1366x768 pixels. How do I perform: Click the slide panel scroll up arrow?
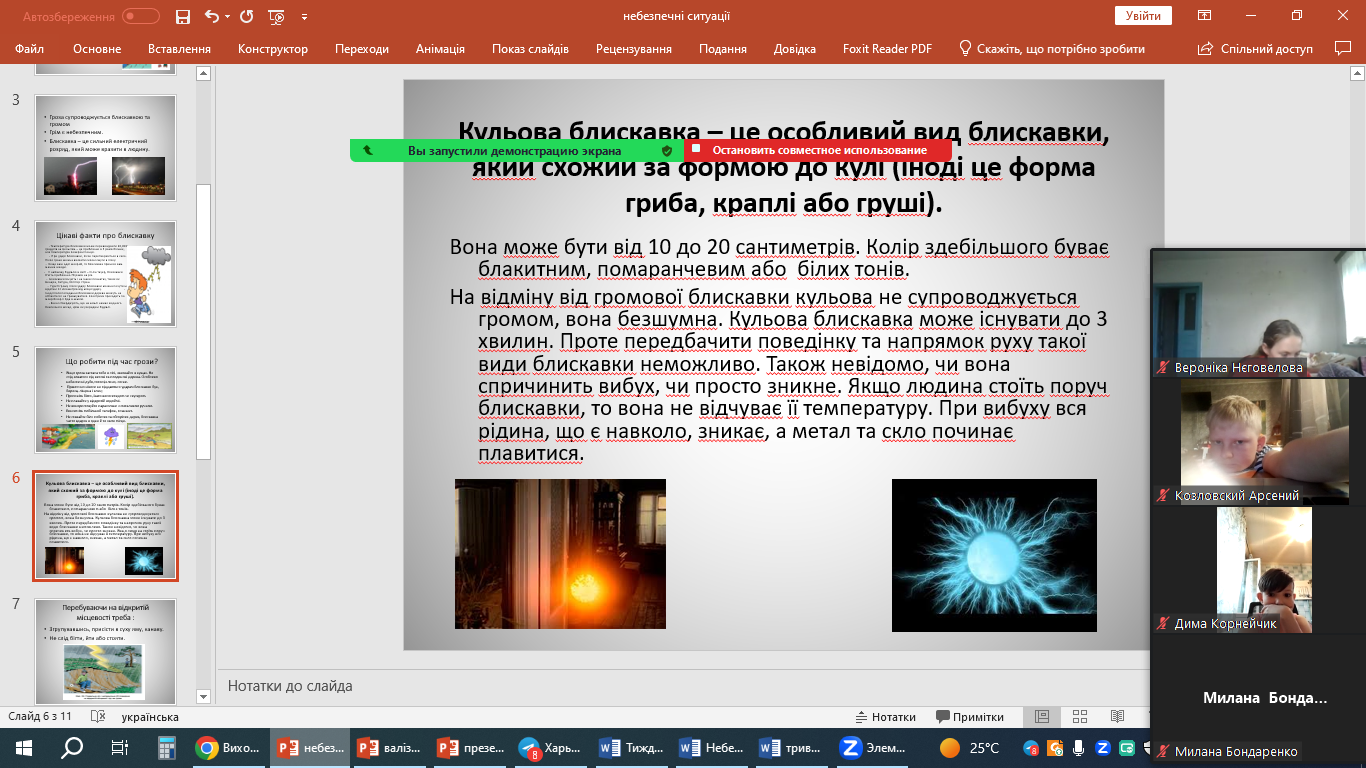(x=204, y=74)
